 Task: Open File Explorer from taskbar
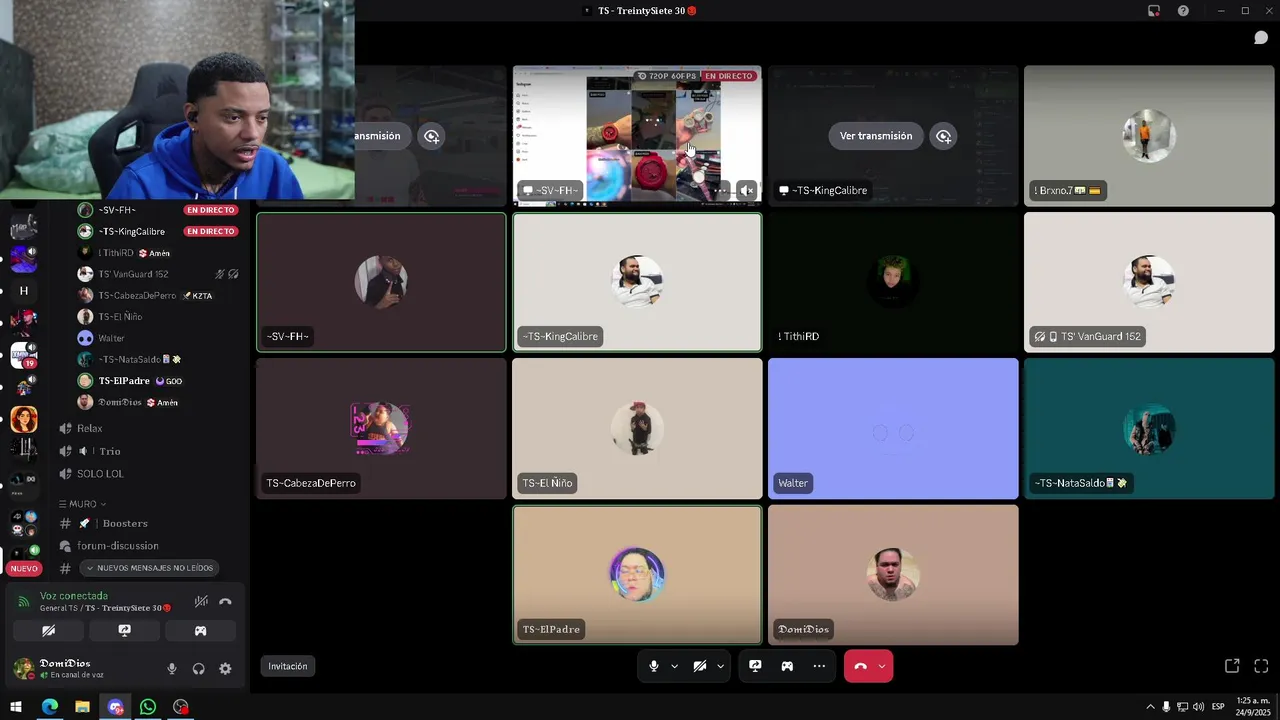tap(82, 707)
